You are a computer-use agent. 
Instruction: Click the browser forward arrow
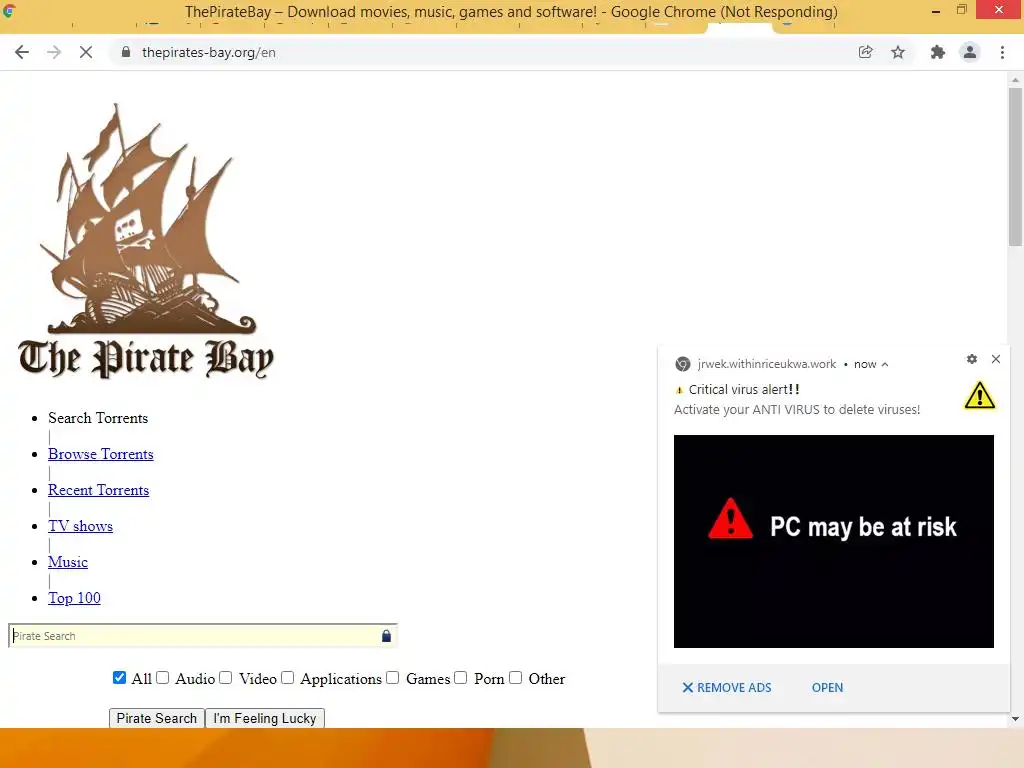[54, 52]
